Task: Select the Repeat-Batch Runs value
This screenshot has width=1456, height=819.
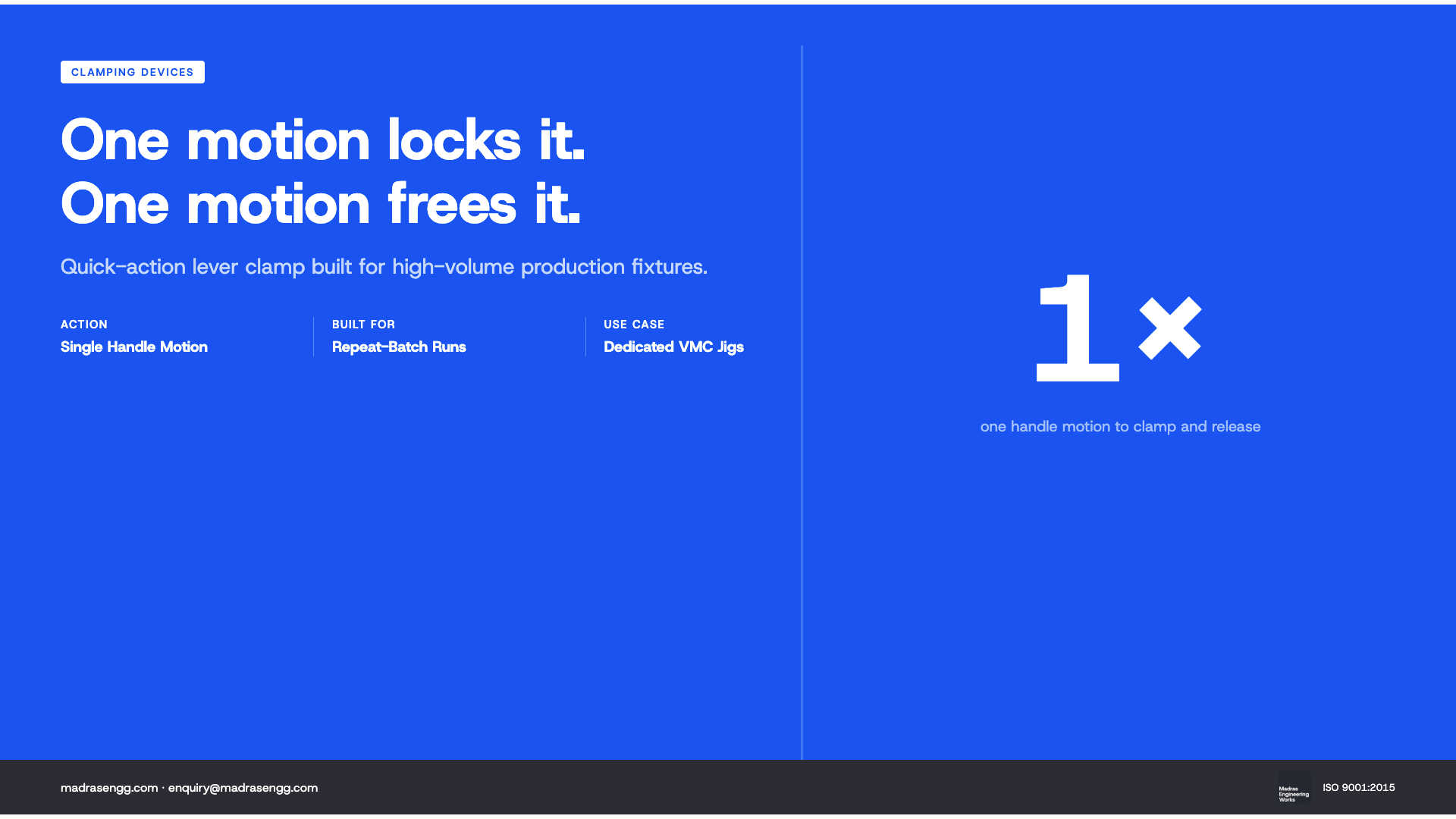Action: point(399,347)
